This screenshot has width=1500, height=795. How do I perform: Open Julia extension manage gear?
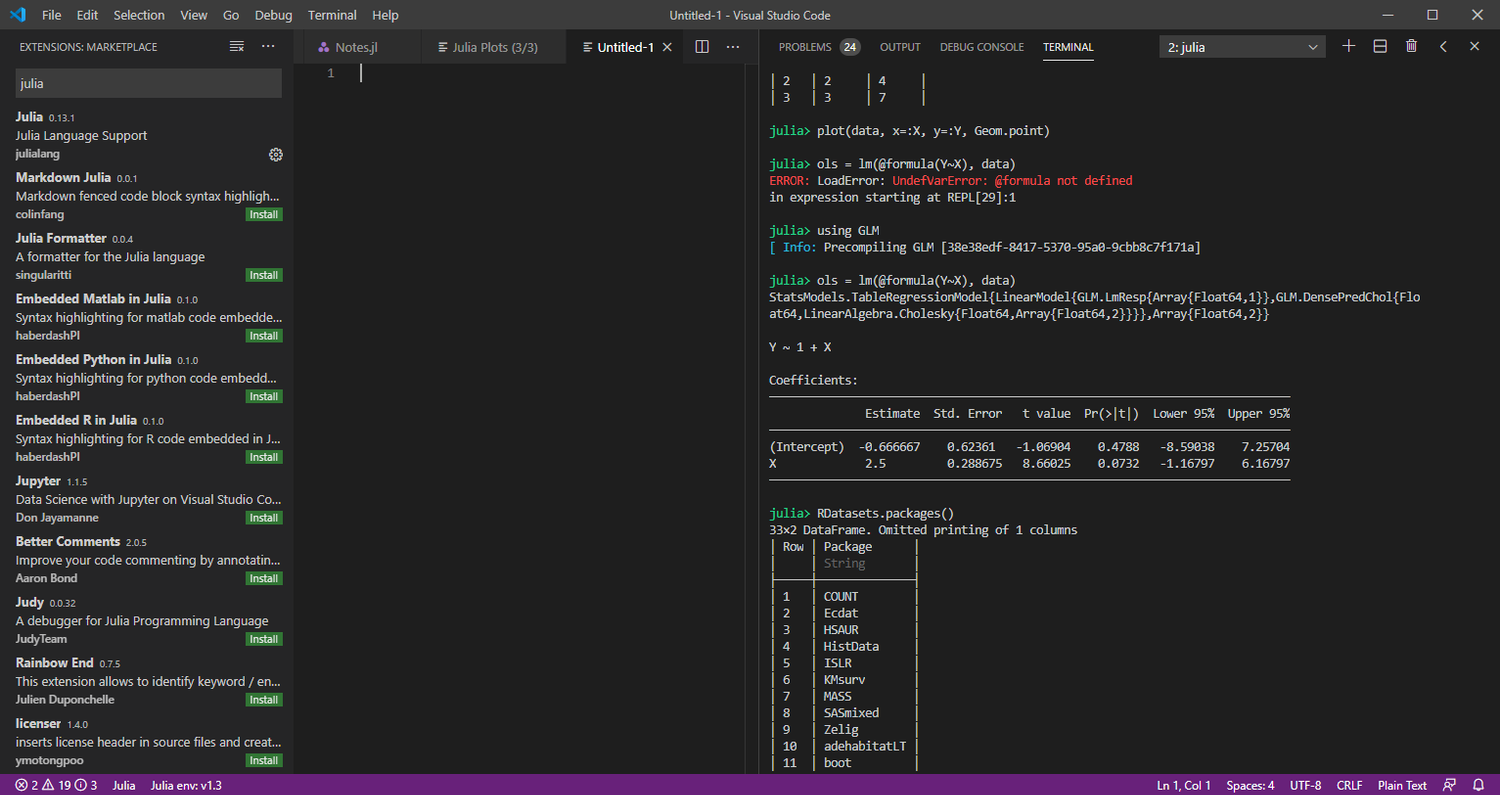(x=276, y=154)
